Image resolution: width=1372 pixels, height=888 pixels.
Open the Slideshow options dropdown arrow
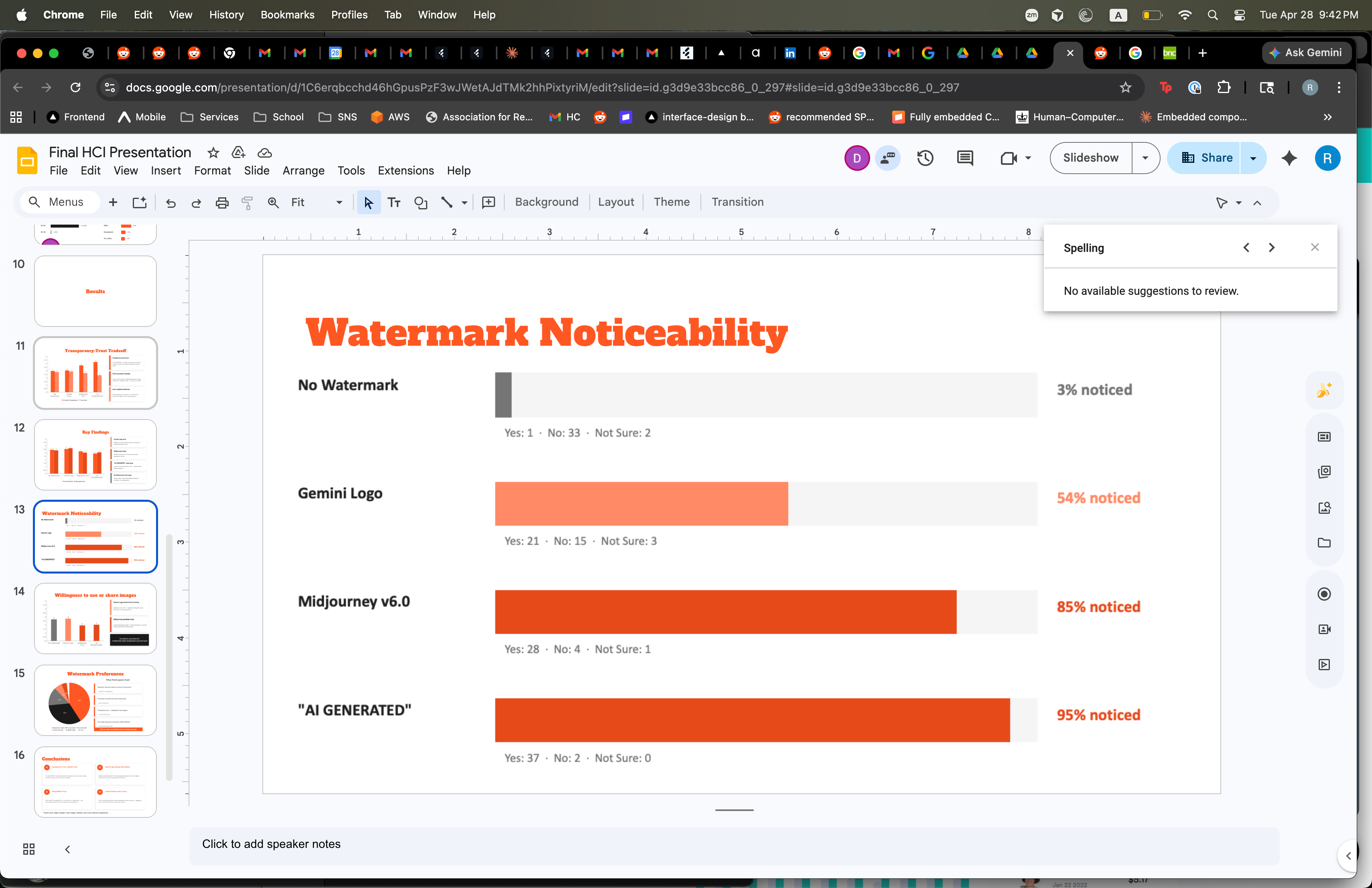coord(1145,158)
